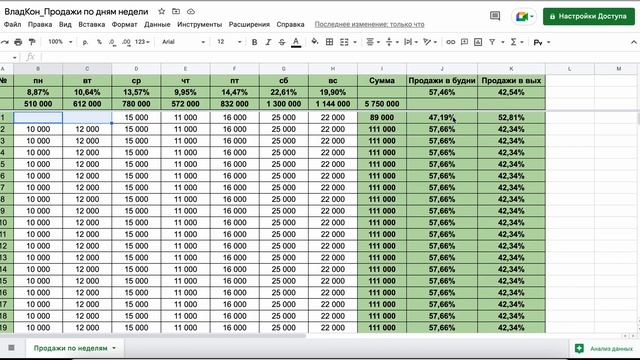640x360 pixels.
Task: Move document with the folder icon
Action: click(176, 11)
